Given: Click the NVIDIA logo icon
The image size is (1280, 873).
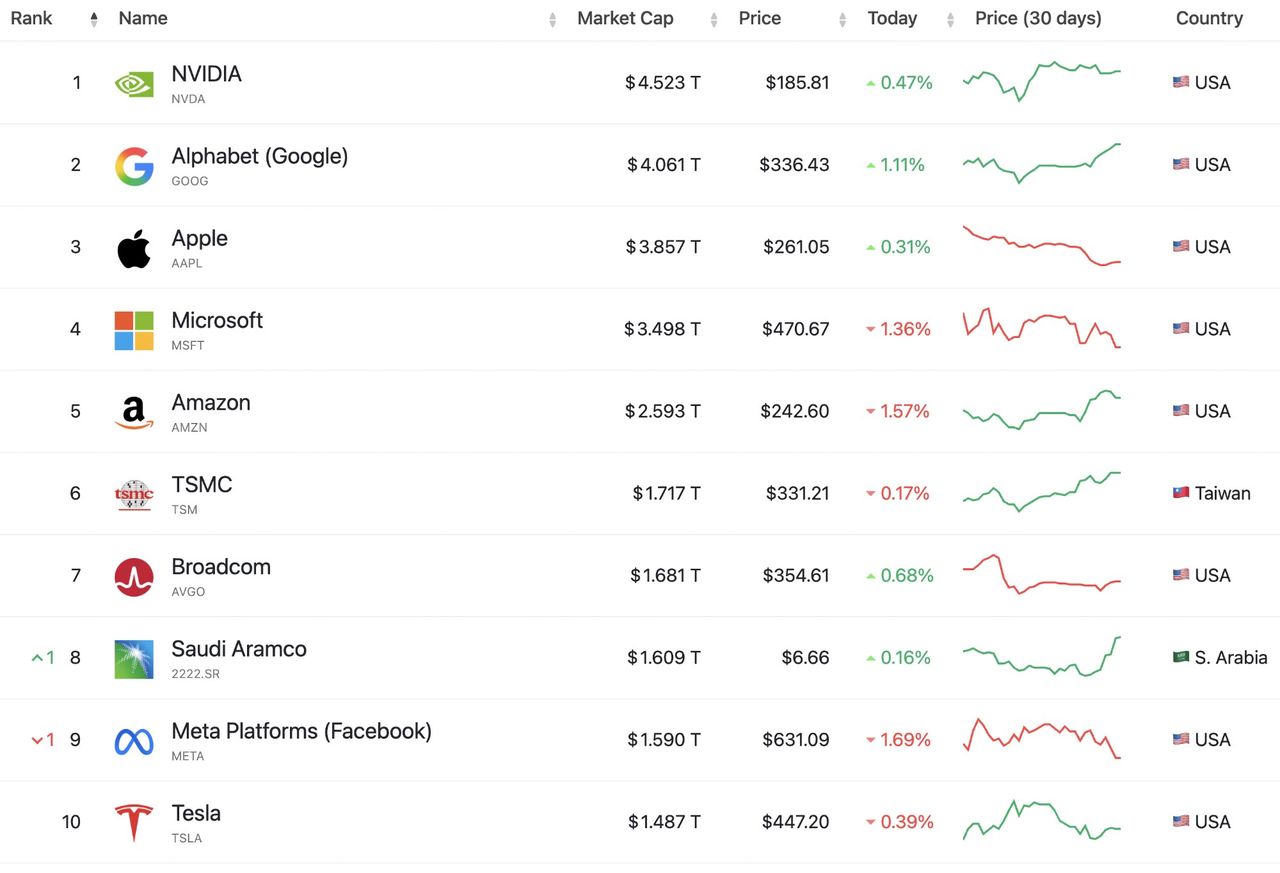Looking at the screenshot, I should click(134, 84).
